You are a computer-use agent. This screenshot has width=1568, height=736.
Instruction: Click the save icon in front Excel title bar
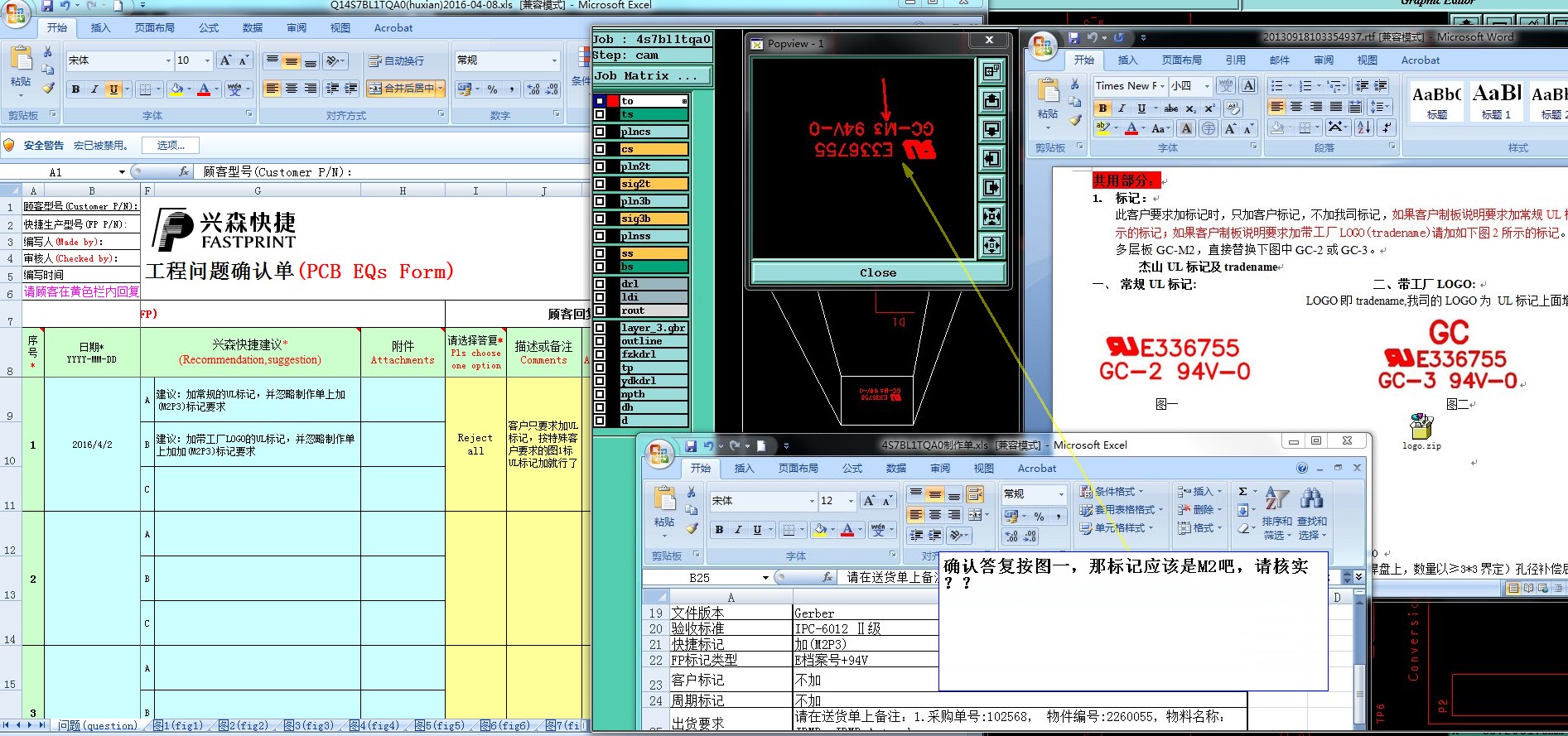click(x=690, y=445)
